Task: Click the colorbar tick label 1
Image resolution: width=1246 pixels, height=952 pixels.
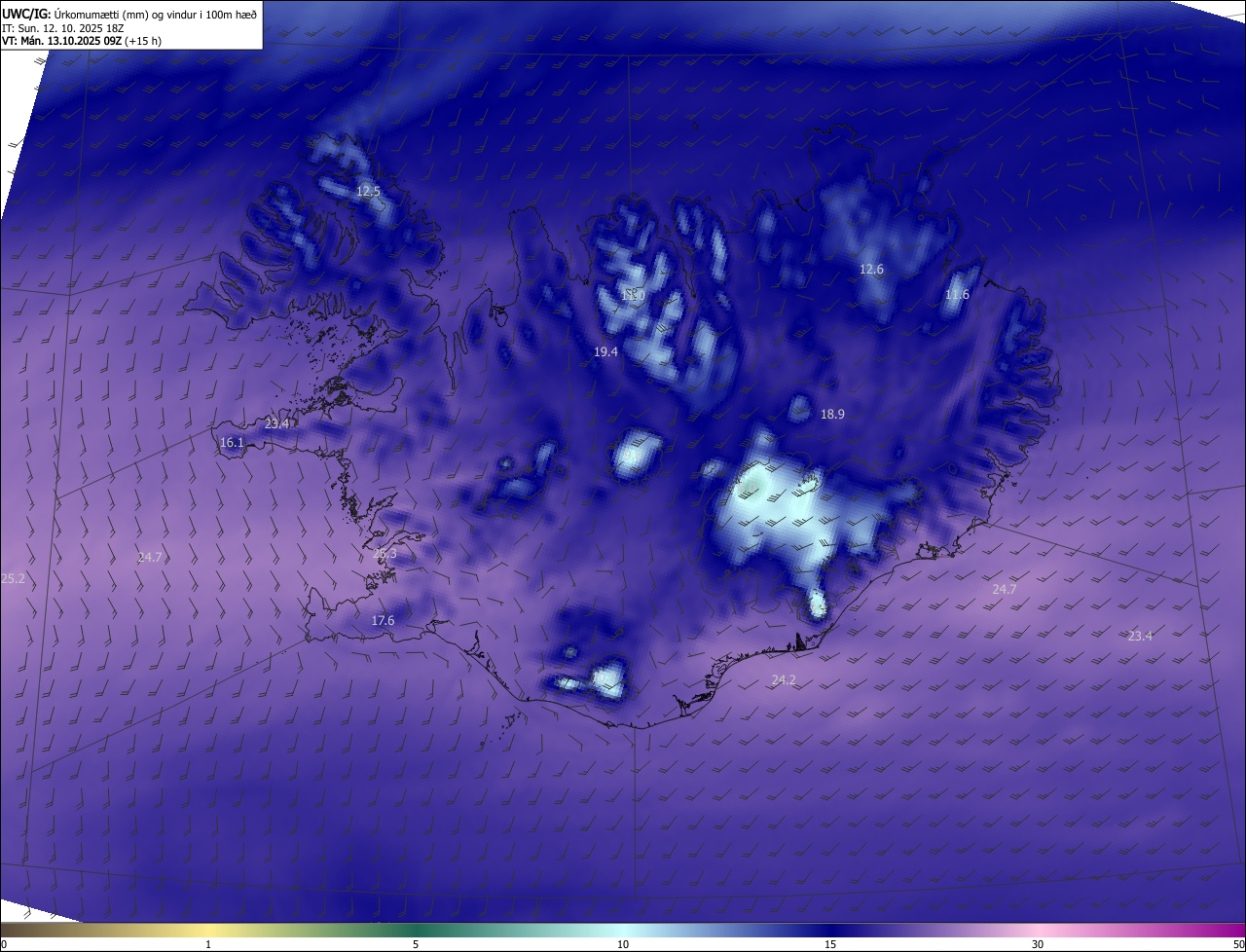Action: pyautogui.click(x=208, y=944)
